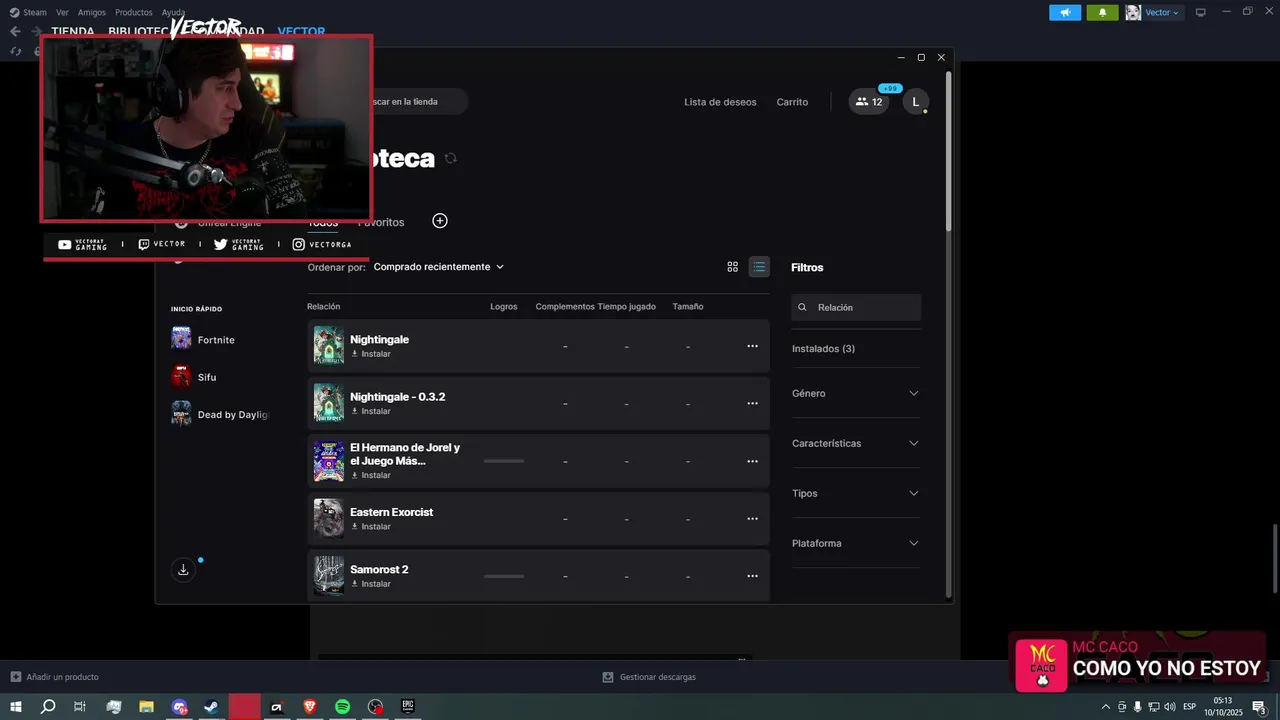Click Instalar under El Hermano de Jorel

point(371,475)
